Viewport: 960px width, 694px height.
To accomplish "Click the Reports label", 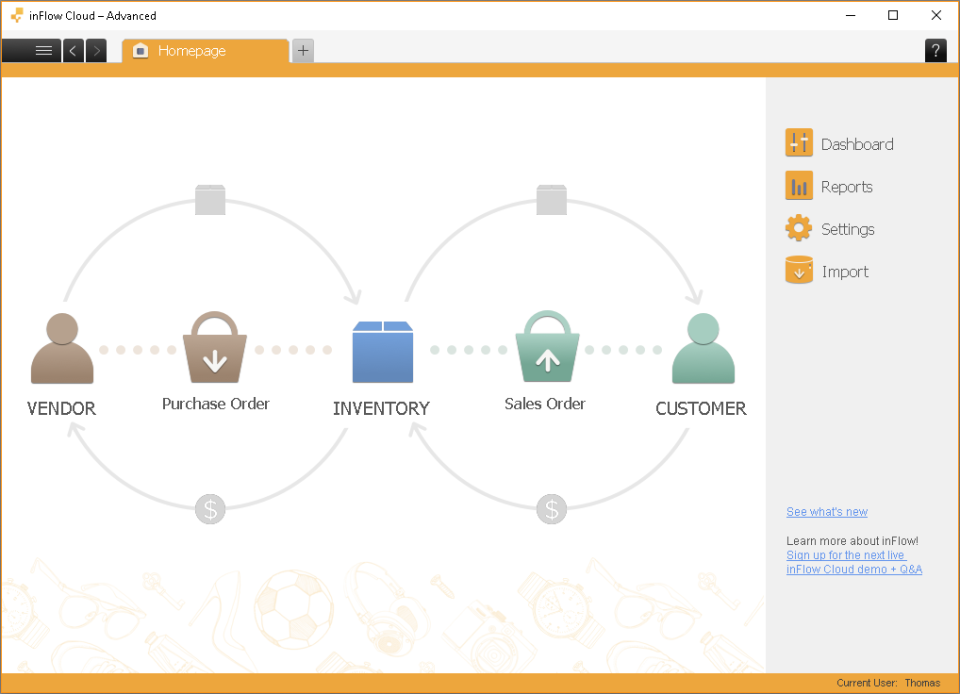I will pos(847,187).
